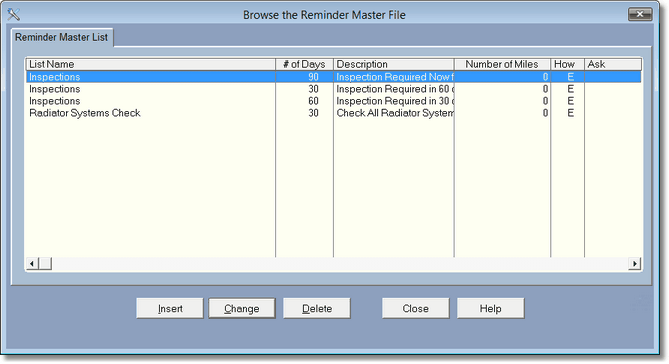Click the Change button
This screenshot has width=669, height=364.
tap(242, 308)
